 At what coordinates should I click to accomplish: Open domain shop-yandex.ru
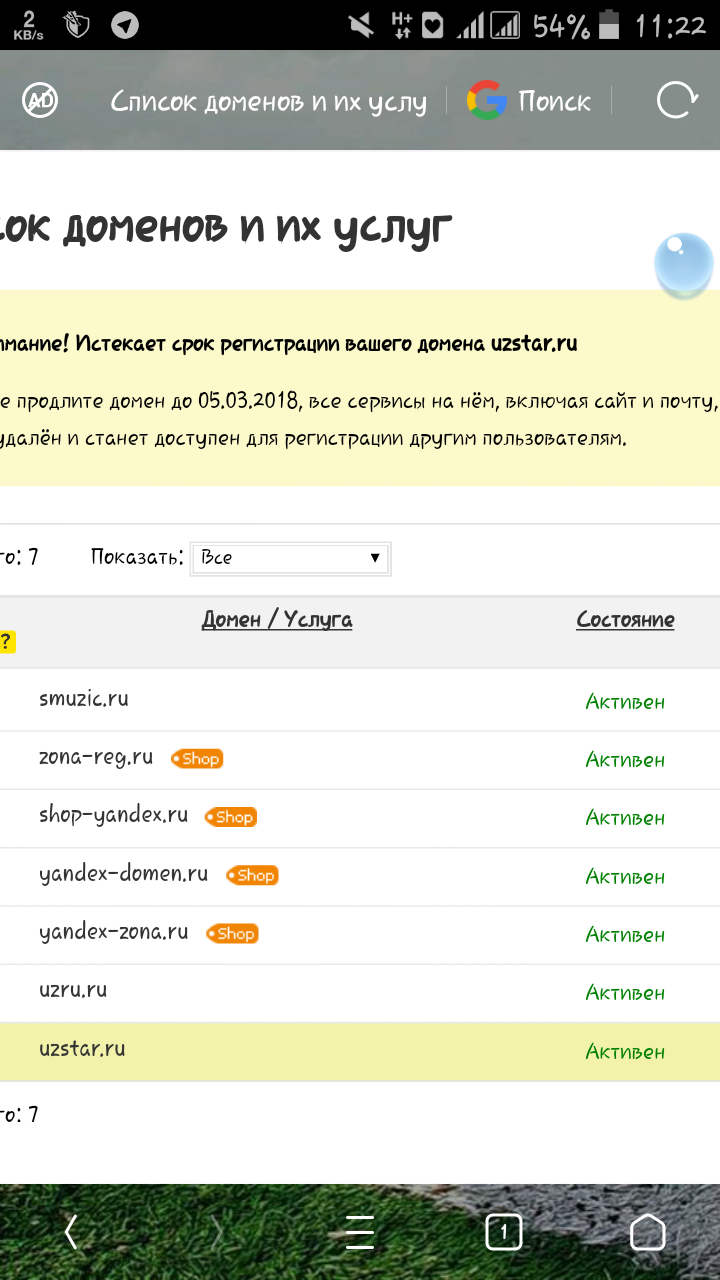113,815
